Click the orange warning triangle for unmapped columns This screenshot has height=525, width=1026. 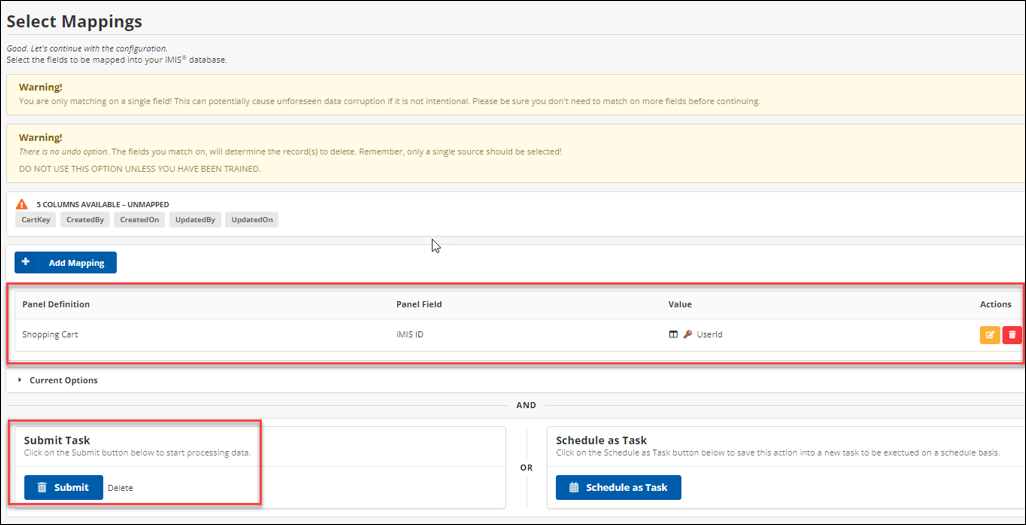coord(22,204)
